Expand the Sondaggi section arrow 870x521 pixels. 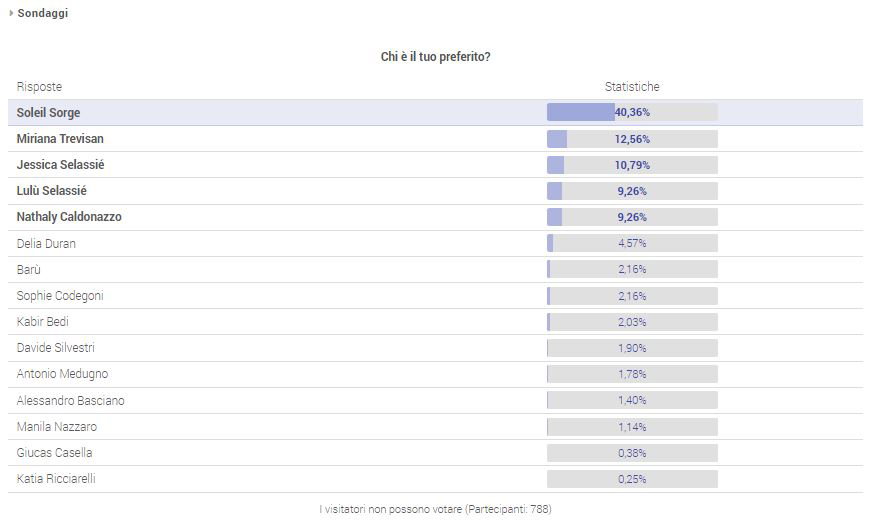[11, 13]
